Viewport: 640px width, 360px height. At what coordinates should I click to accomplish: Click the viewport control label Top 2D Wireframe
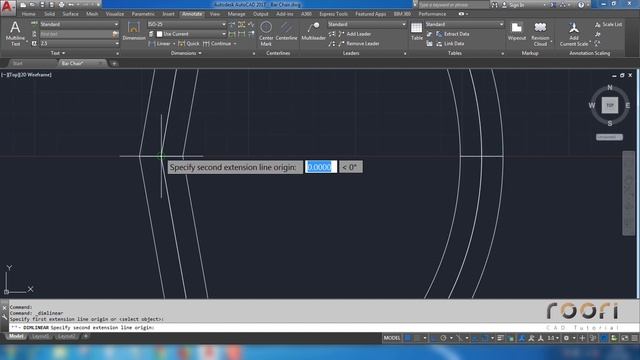click(27, 75)
